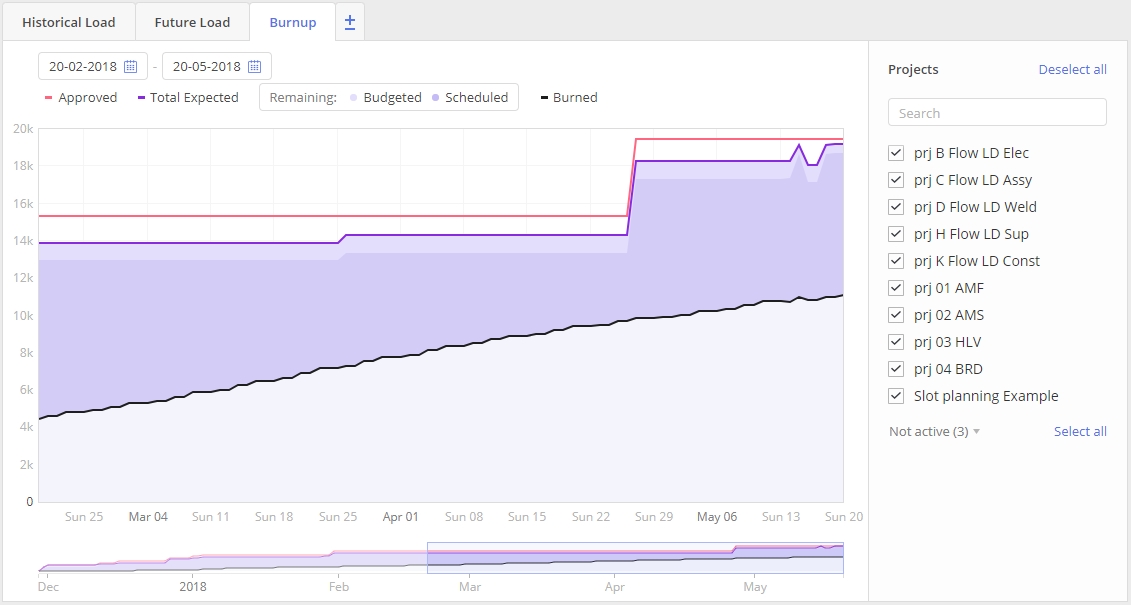Open calendar for start date 20-02-2018
Screen dimensions: 1131x605
point(131,66)
